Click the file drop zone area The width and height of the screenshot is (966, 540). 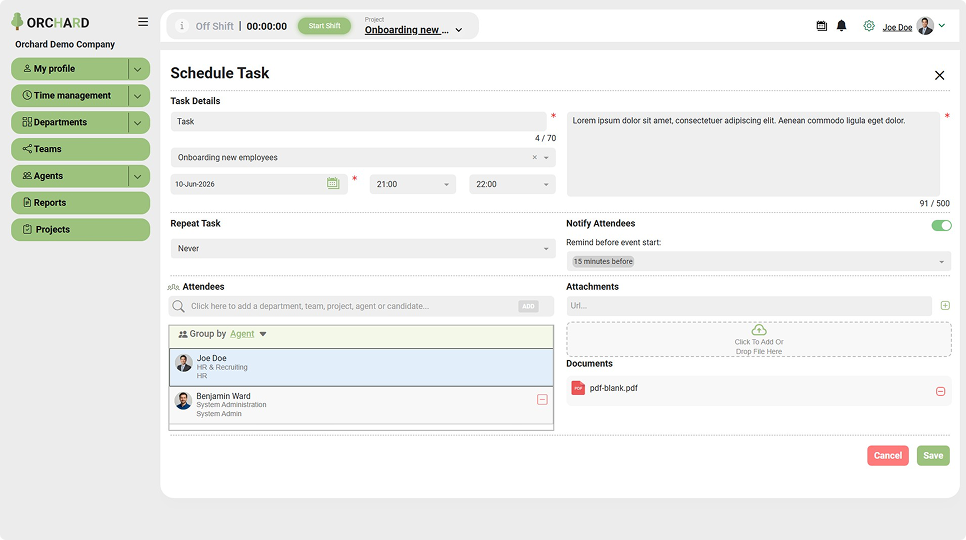click(x=758, y=339)
